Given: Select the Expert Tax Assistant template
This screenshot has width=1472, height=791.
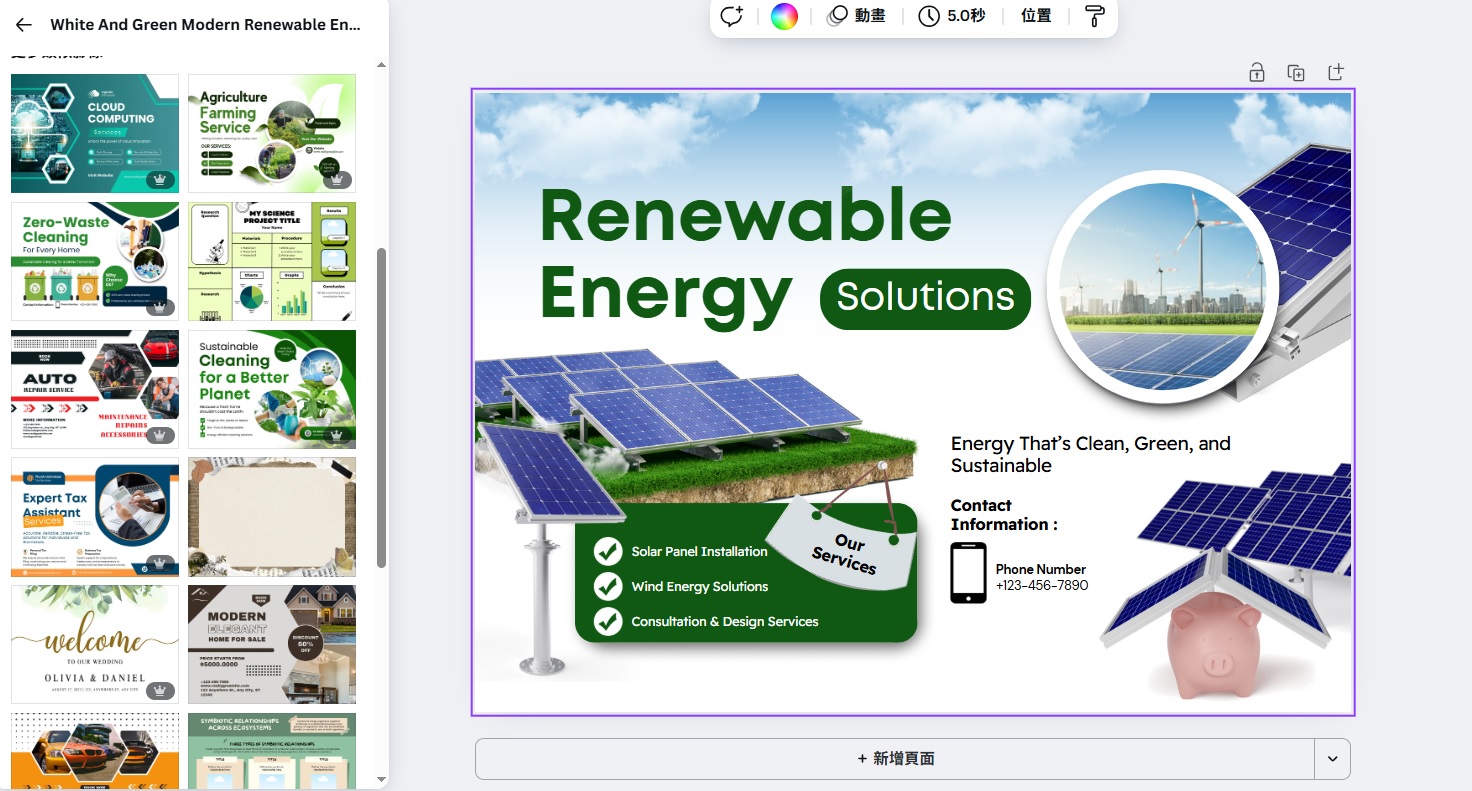Looking at the screenshot, I should 95,517.
